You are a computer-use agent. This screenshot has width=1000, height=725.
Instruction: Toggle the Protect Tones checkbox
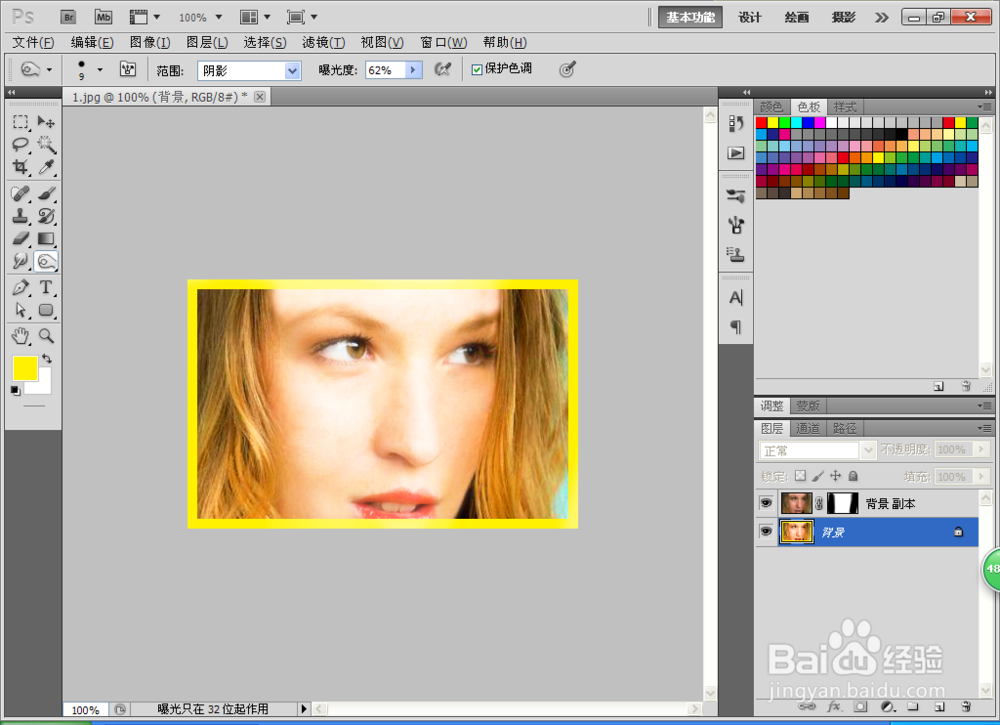pos(476,70)
